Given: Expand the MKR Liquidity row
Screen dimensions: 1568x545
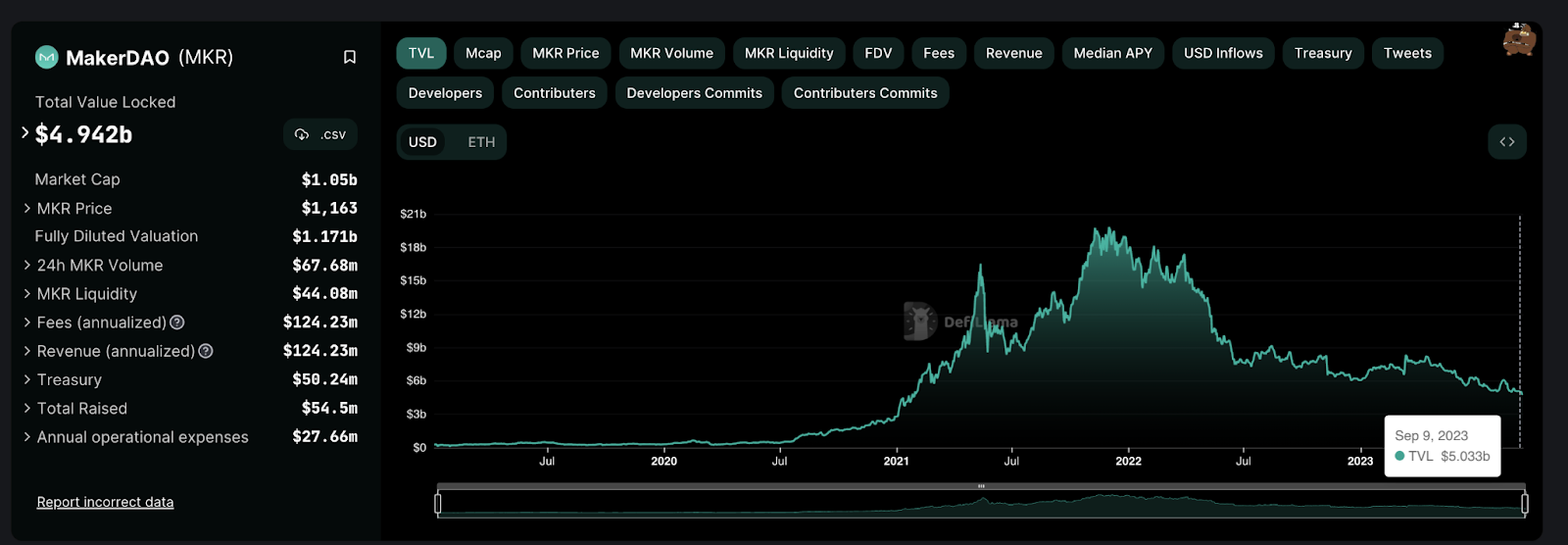Looking at the screenshot, I should tap(27, 294).
